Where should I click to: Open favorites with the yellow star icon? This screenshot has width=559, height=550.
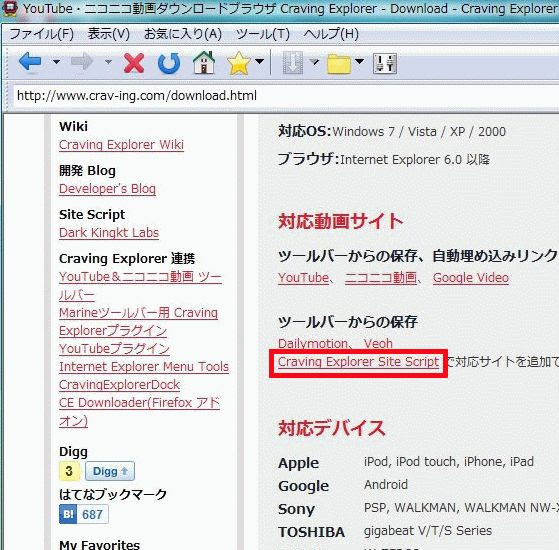coord(239,63)
